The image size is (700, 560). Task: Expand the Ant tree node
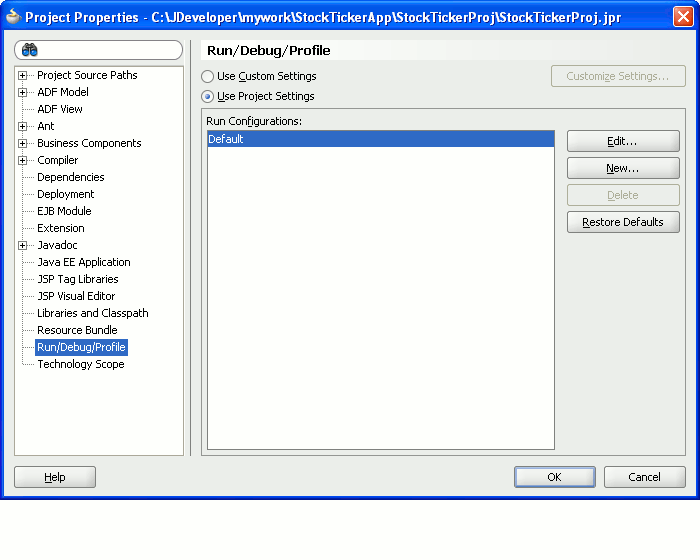coord(23,127)
